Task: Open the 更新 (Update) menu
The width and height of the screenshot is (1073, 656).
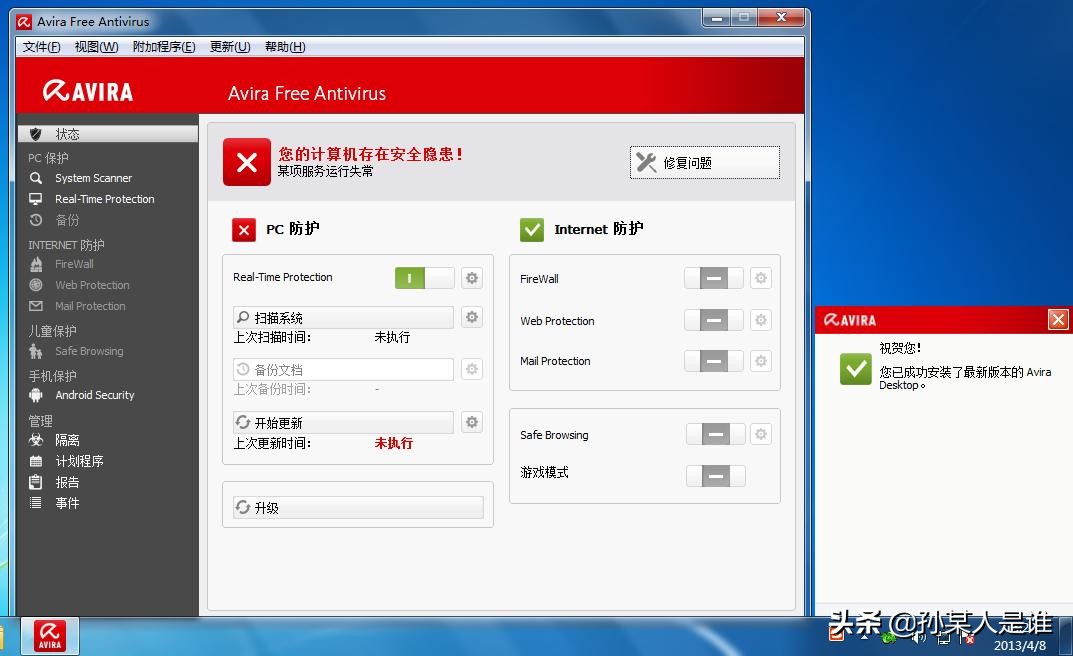Action: click(x=229, y=46)
